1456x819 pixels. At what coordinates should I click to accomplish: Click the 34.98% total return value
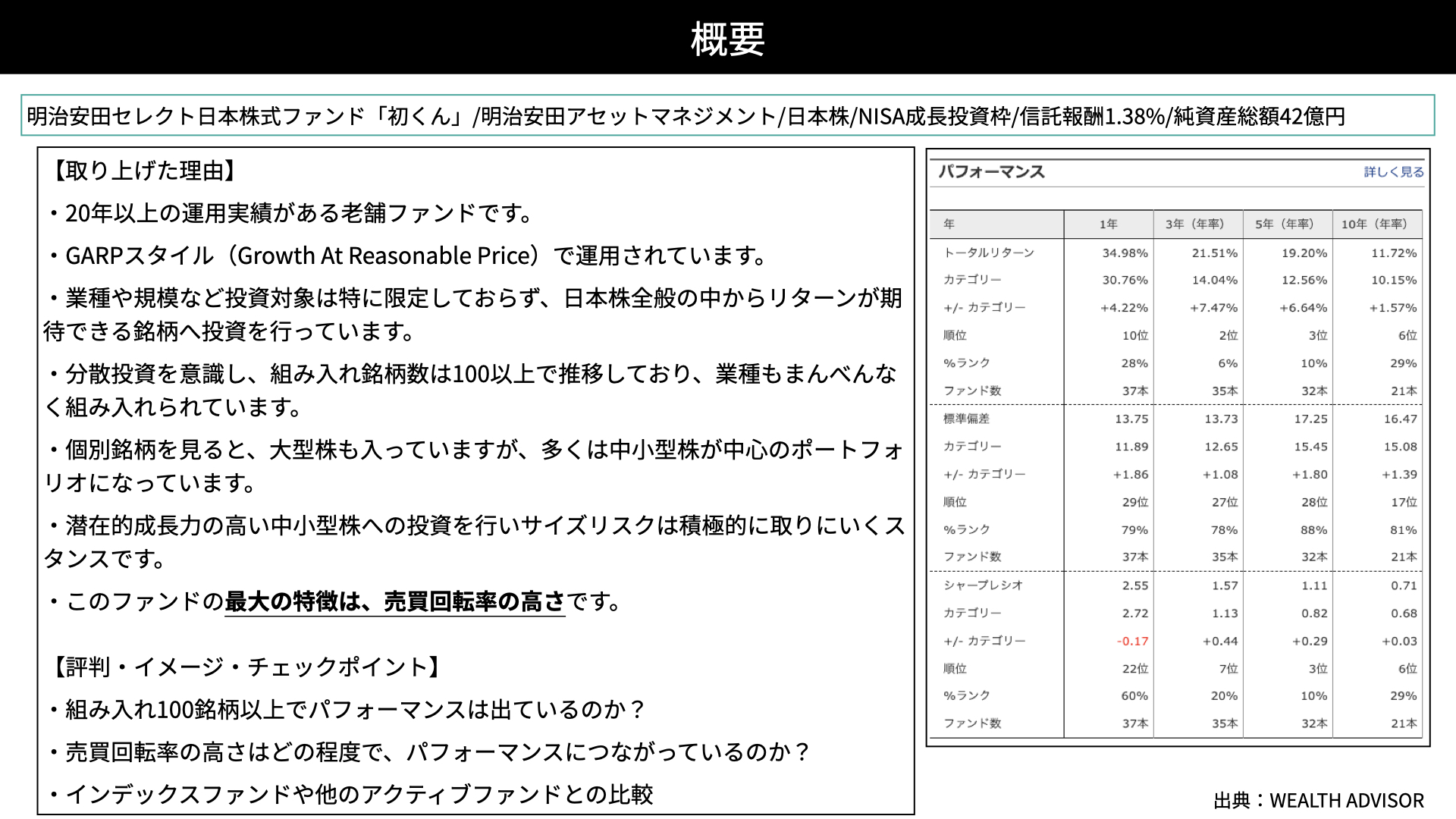(x=1125, y=253)
